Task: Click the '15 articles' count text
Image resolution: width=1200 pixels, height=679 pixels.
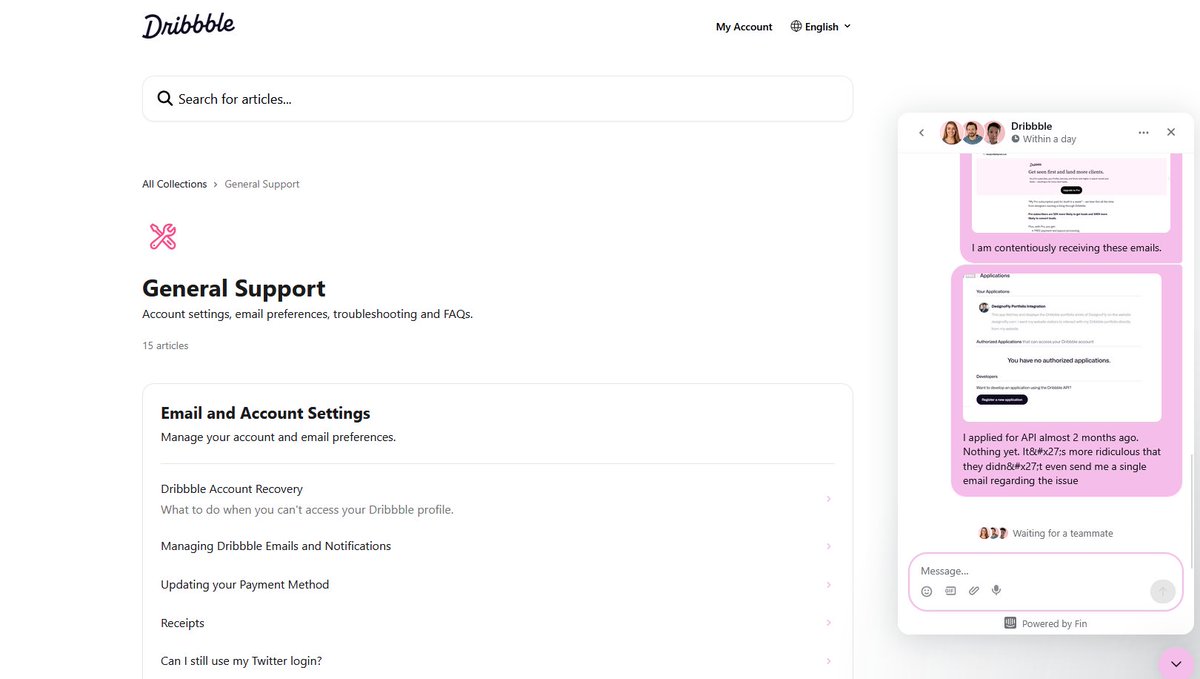Action: [x=165, y=346]
